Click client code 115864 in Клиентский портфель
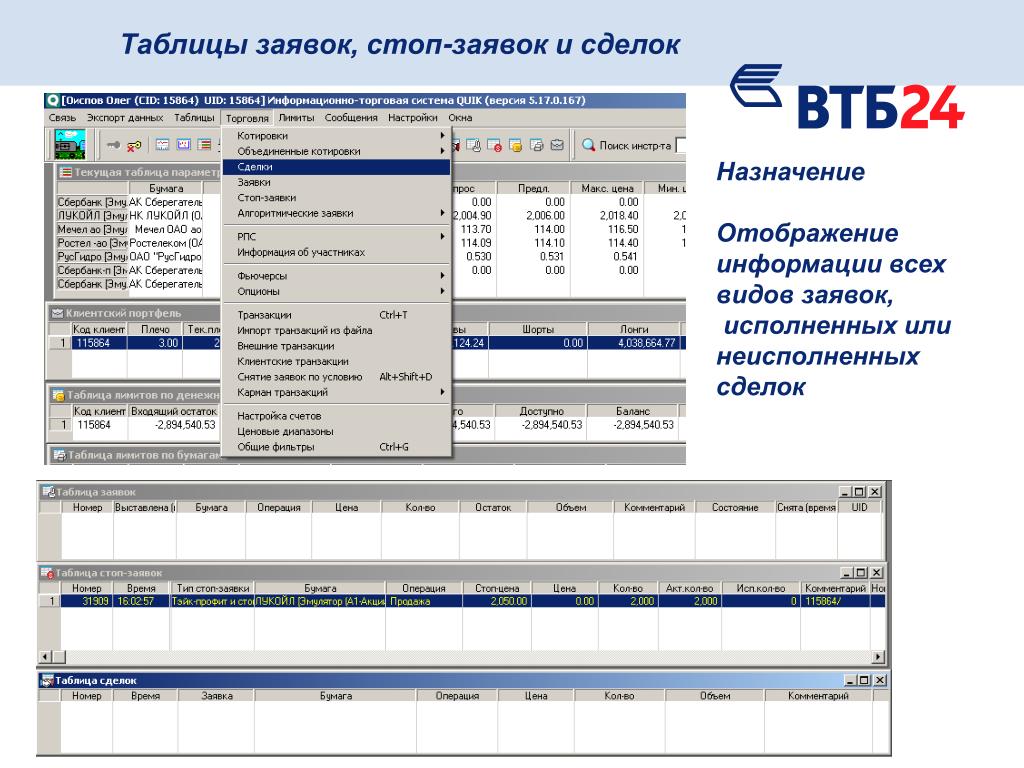The width and height of the screenshot is (1024, 768). point(99,343)
